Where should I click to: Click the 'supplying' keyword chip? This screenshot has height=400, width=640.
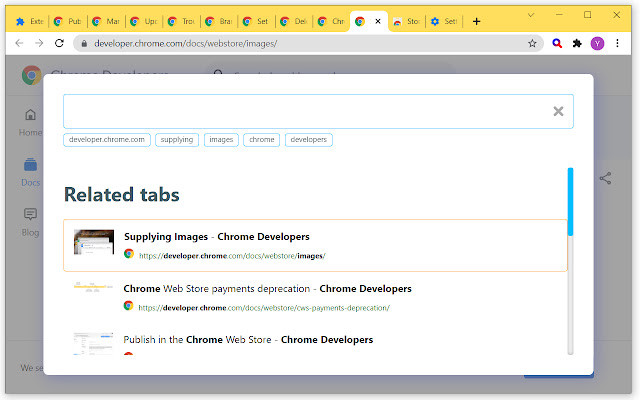(x=177, y=140)
